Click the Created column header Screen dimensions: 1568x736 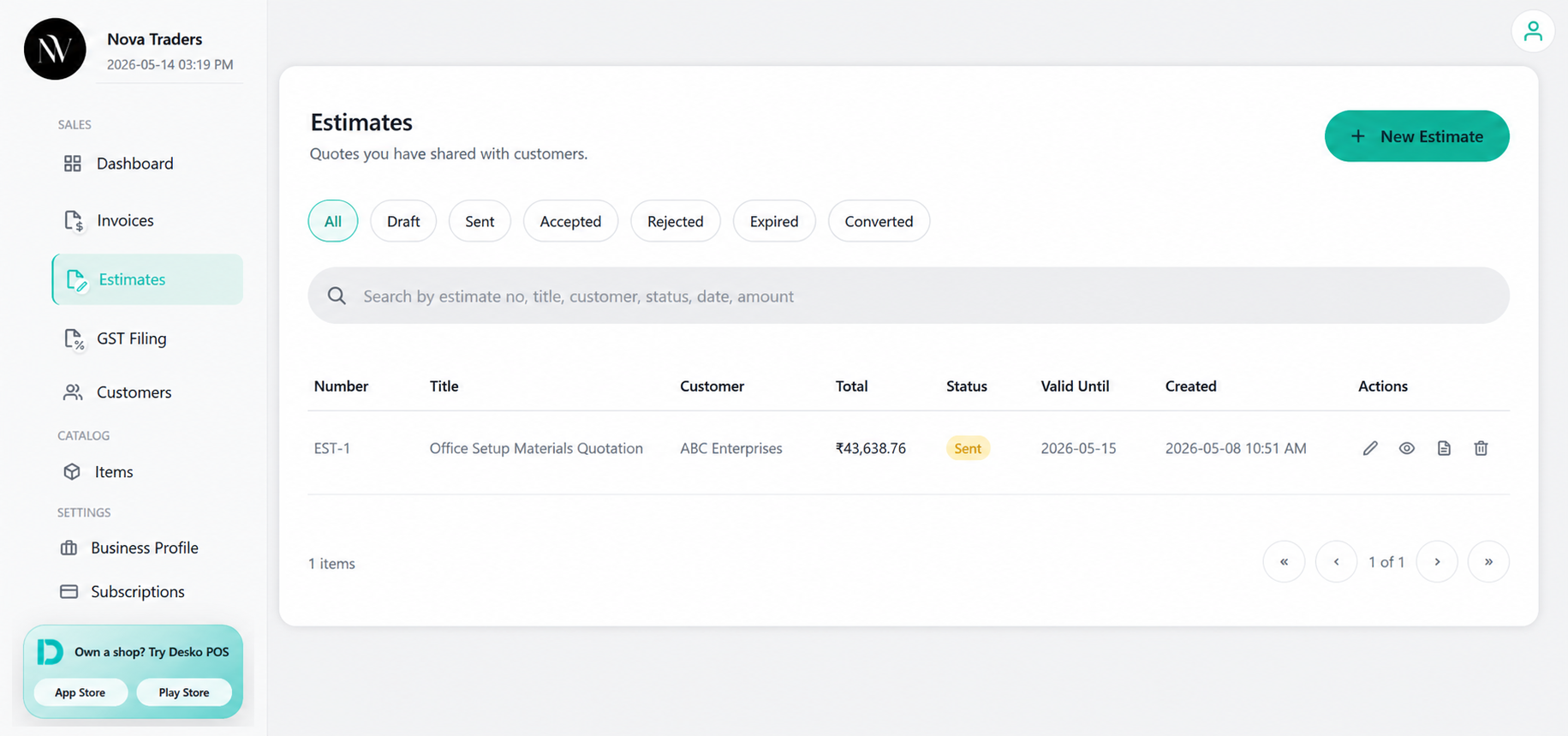coord(1190,386)
